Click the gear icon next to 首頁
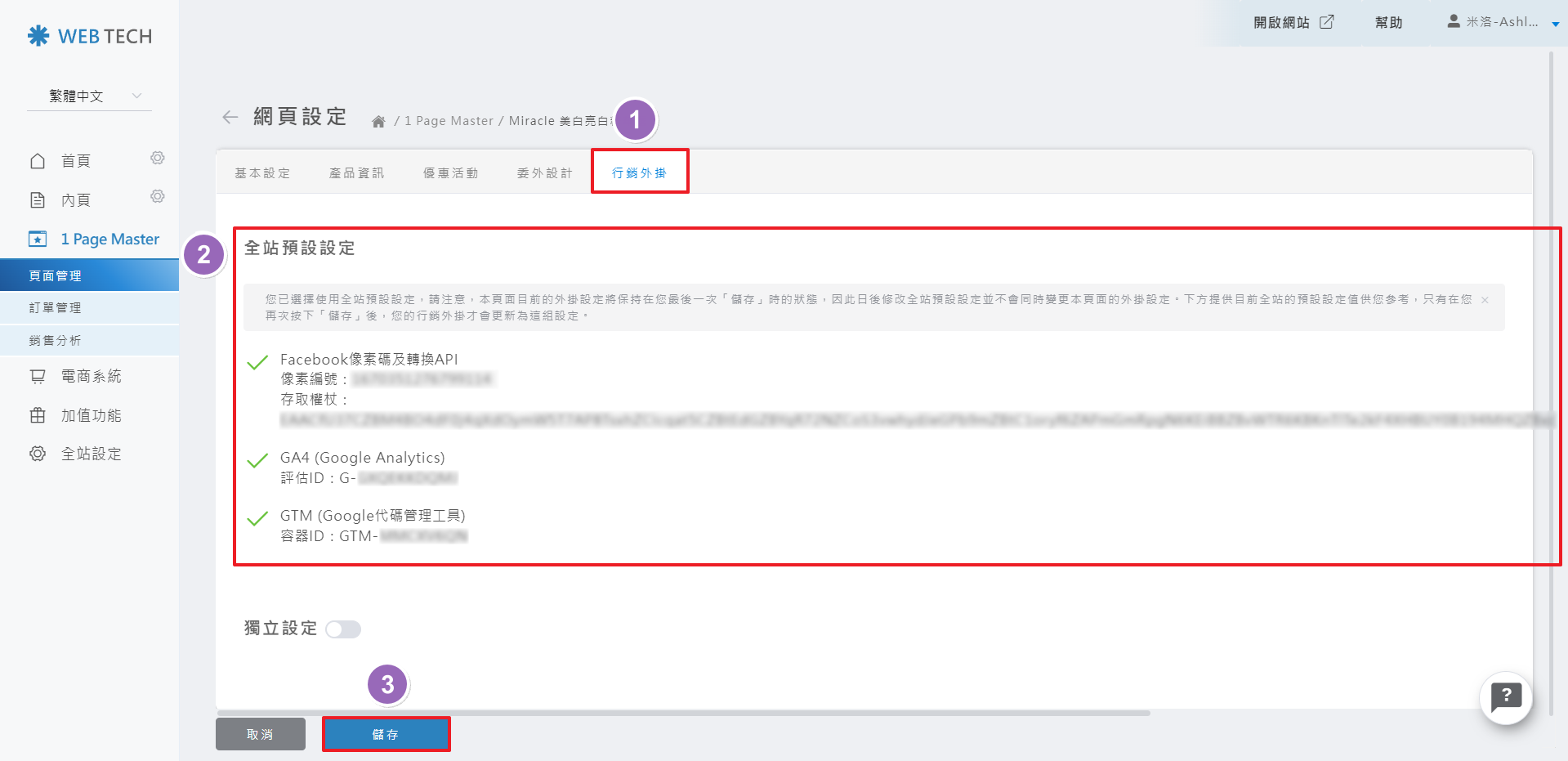1568x761 pixels. pyautogui.click(x=158, y=158)
